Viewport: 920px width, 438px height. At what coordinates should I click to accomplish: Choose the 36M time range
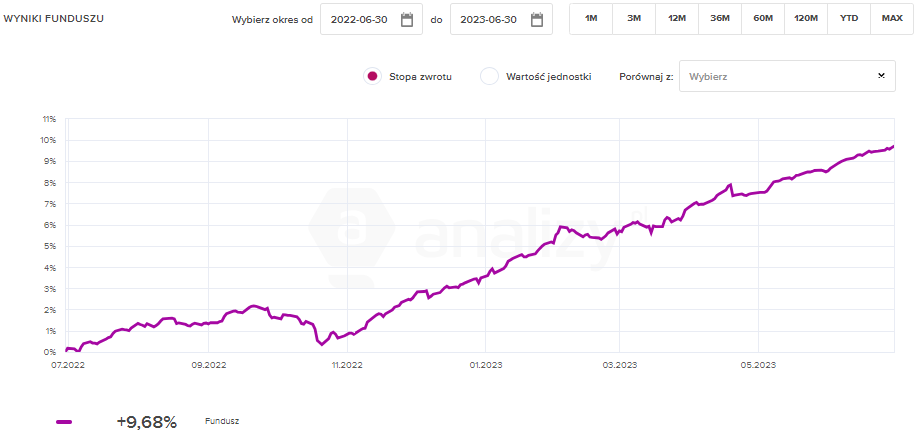tap(720, 19)
